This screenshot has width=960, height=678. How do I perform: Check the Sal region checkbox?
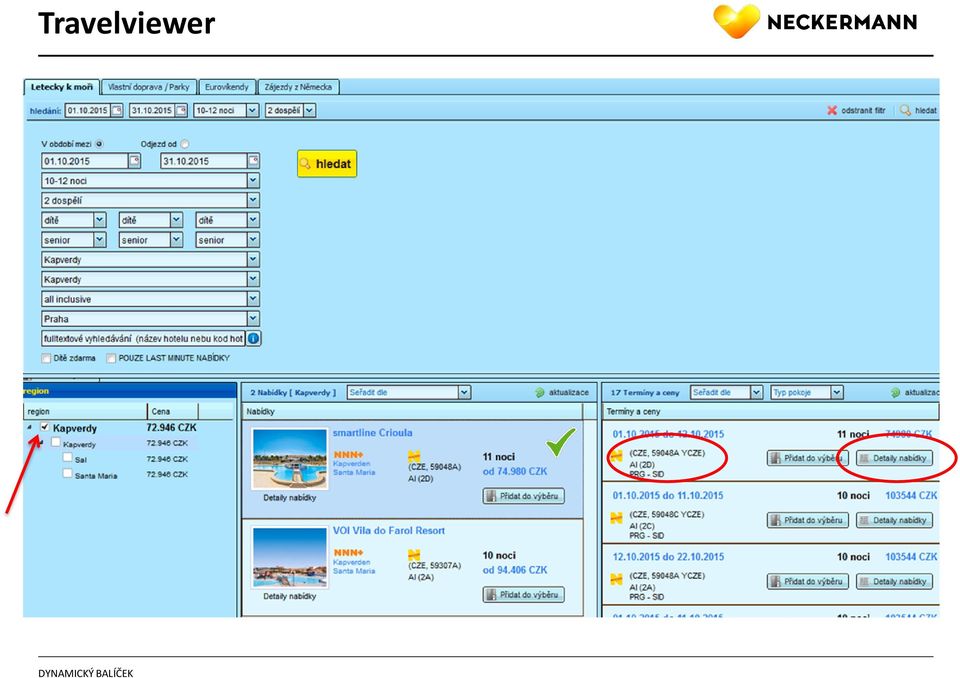click(67, 458)
